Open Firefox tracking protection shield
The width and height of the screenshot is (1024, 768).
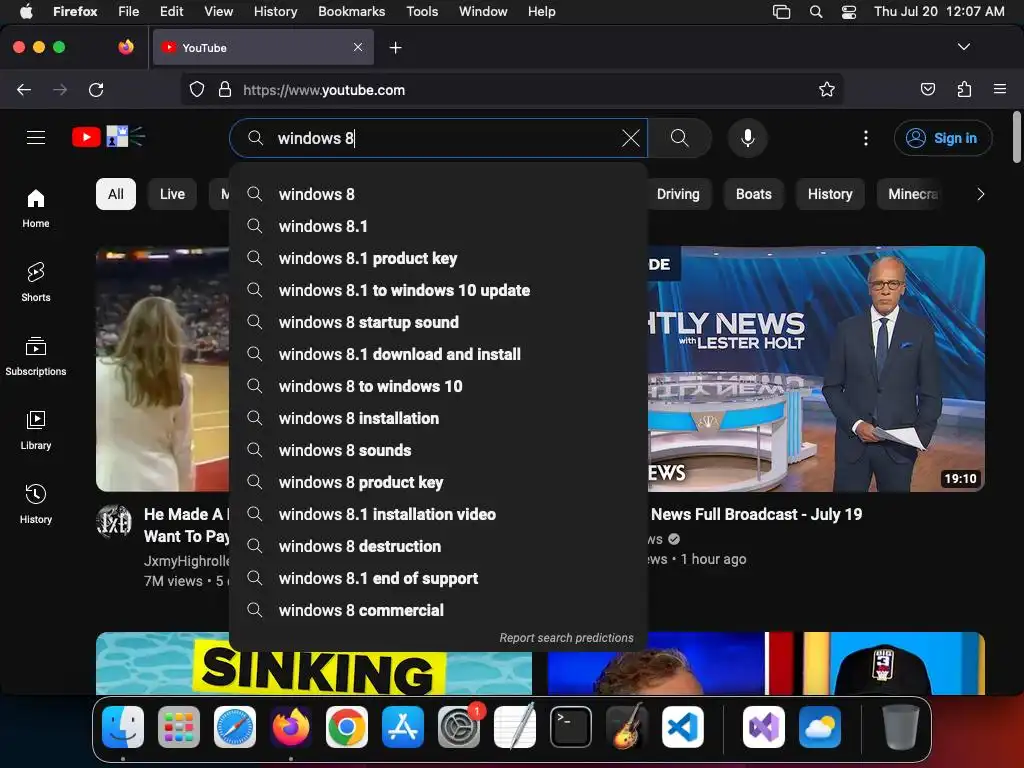197,89
